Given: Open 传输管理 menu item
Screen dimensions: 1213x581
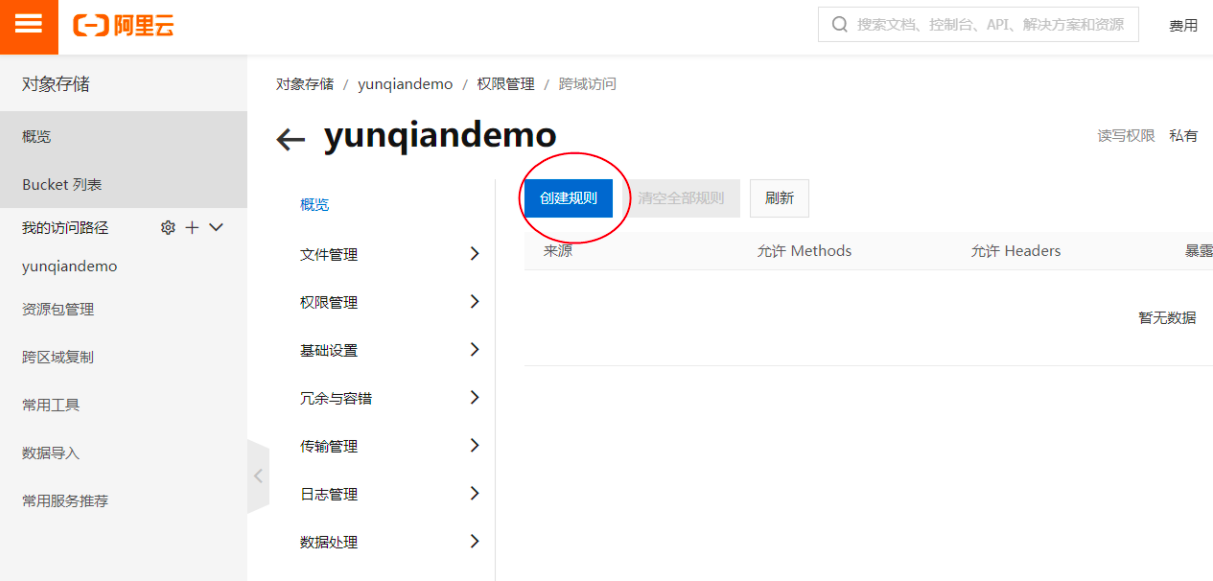Looking at the screenshot, I should click(x=329, y=447).
